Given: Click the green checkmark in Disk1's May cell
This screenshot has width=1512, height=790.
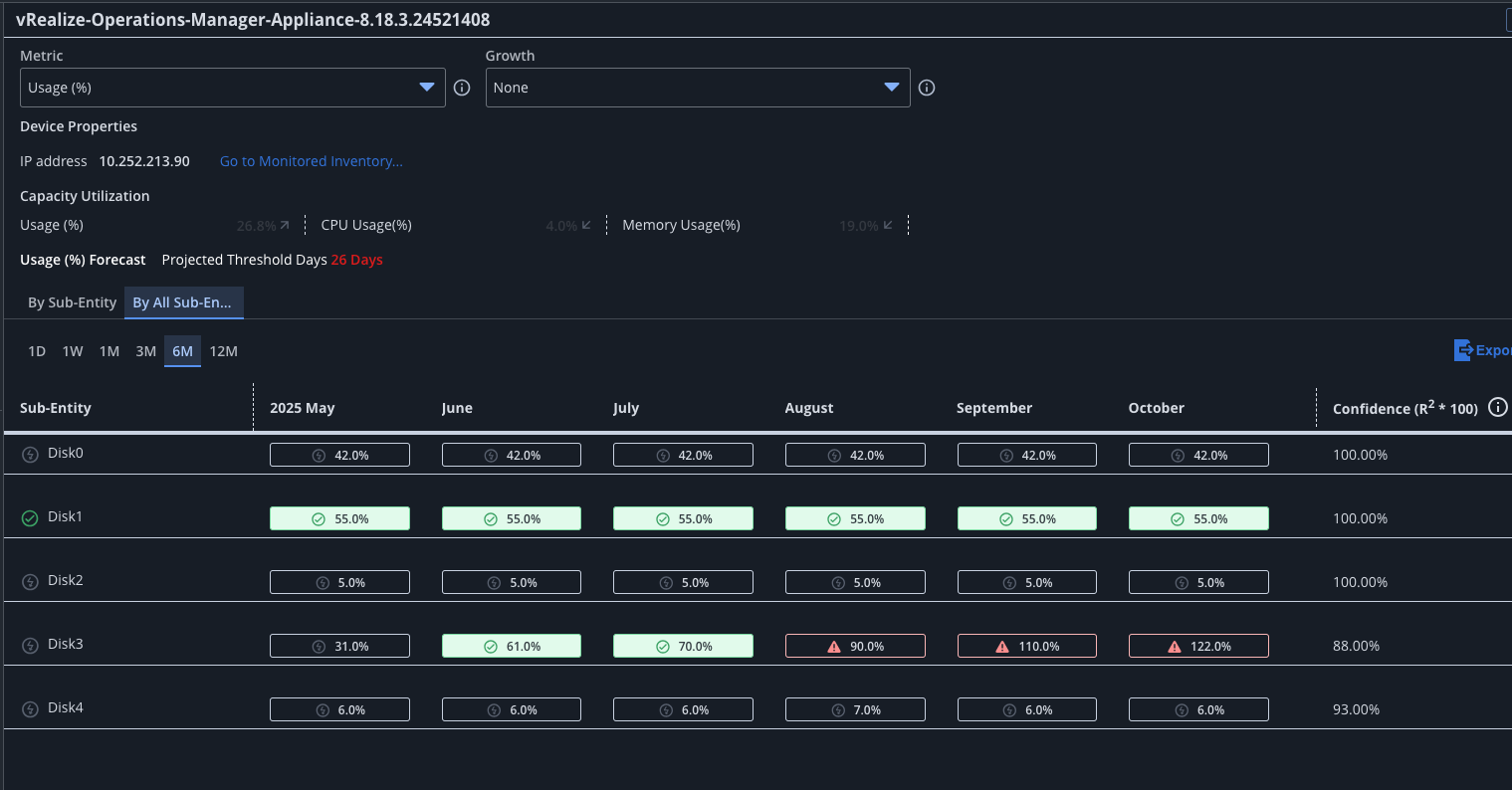Looking at the screenshot, I should pos(317,517).
